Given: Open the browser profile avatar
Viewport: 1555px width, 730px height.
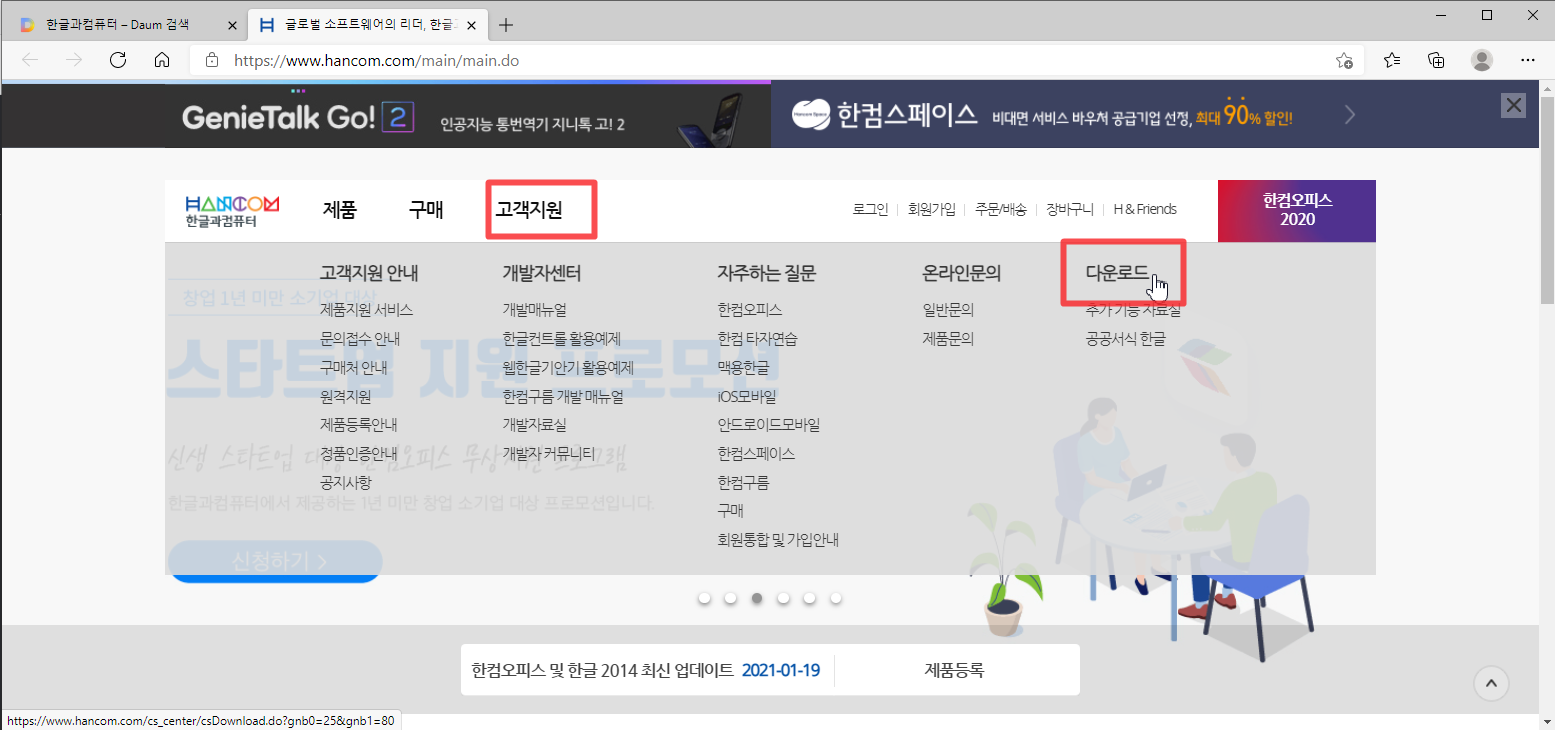Looking at the screenshot, I should 1482,60.
